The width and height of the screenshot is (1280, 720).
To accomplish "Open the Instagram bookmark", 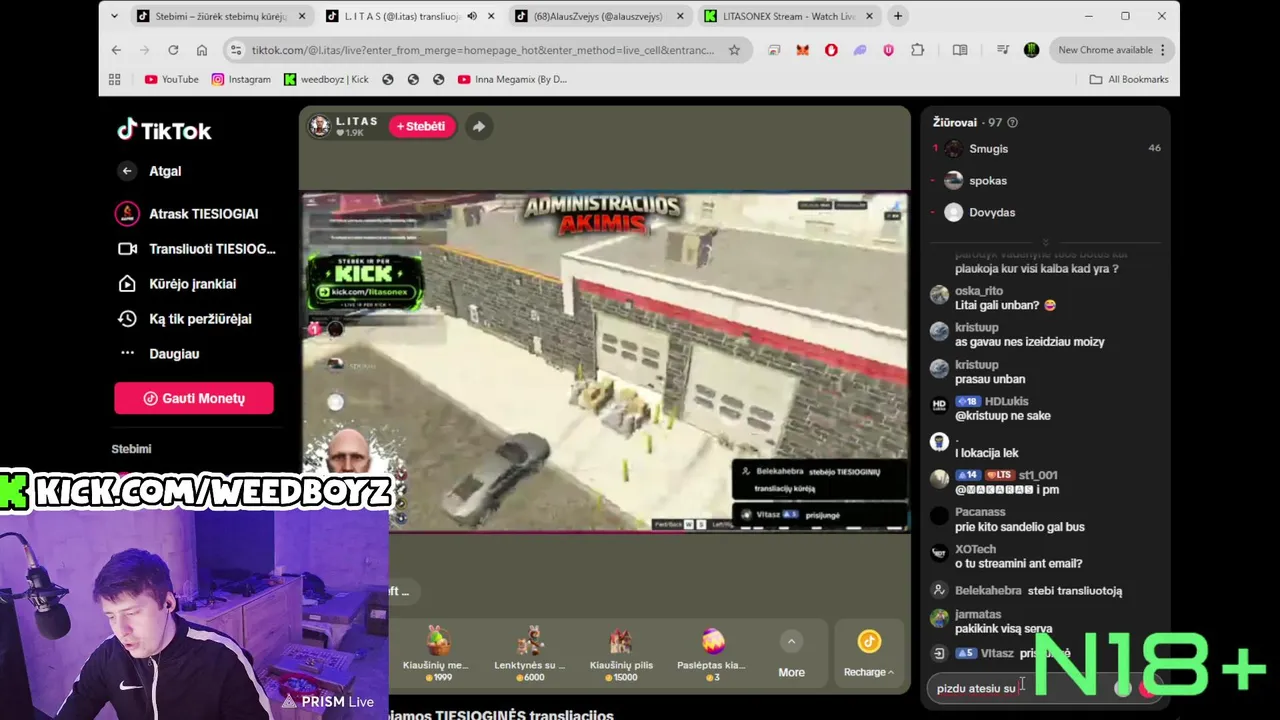I will [x=241, y=79].
